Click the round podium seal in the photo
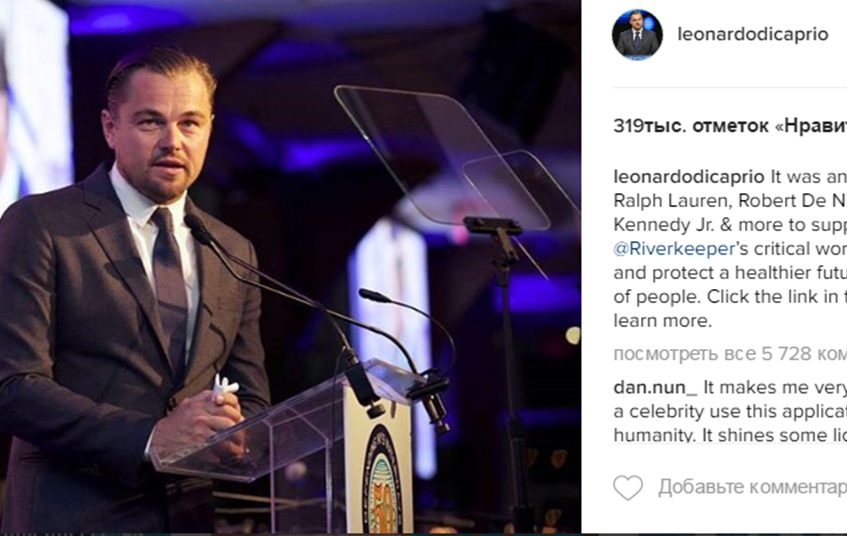Screen dimensions: 847x536 [x=382, y=481]
